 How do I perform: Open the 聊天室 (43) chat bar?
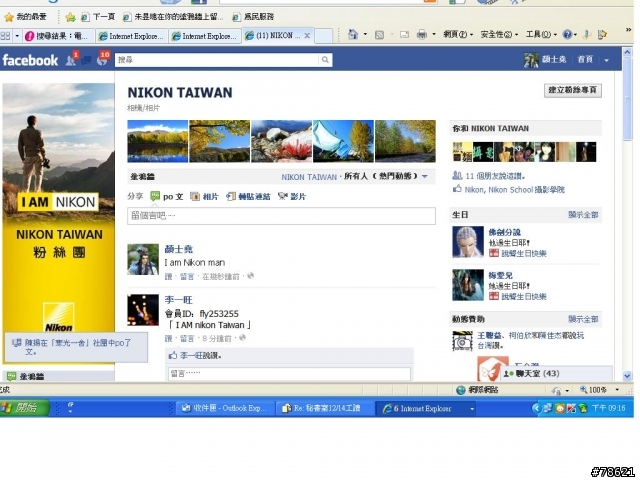click(557, 373)
